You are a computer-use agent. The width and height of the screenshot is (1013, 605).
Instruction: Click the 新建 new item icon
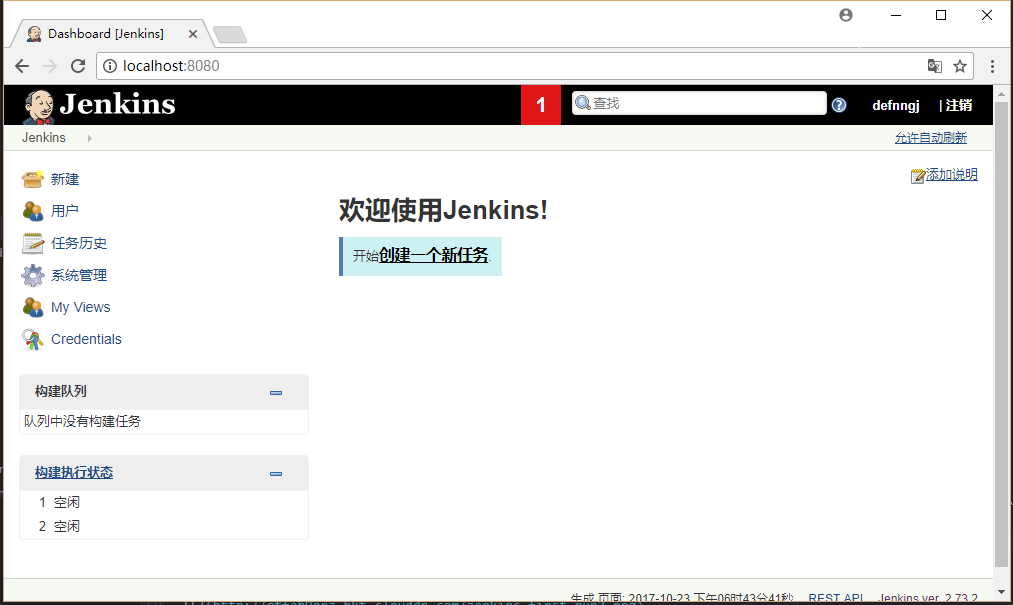(x=32, y=179)
